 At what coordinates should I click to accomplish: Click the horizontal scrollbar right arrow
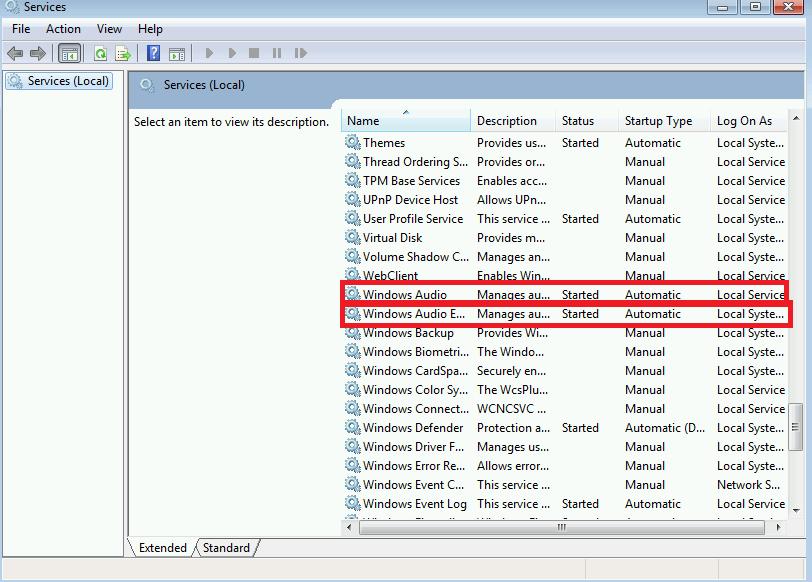(778, 528)
